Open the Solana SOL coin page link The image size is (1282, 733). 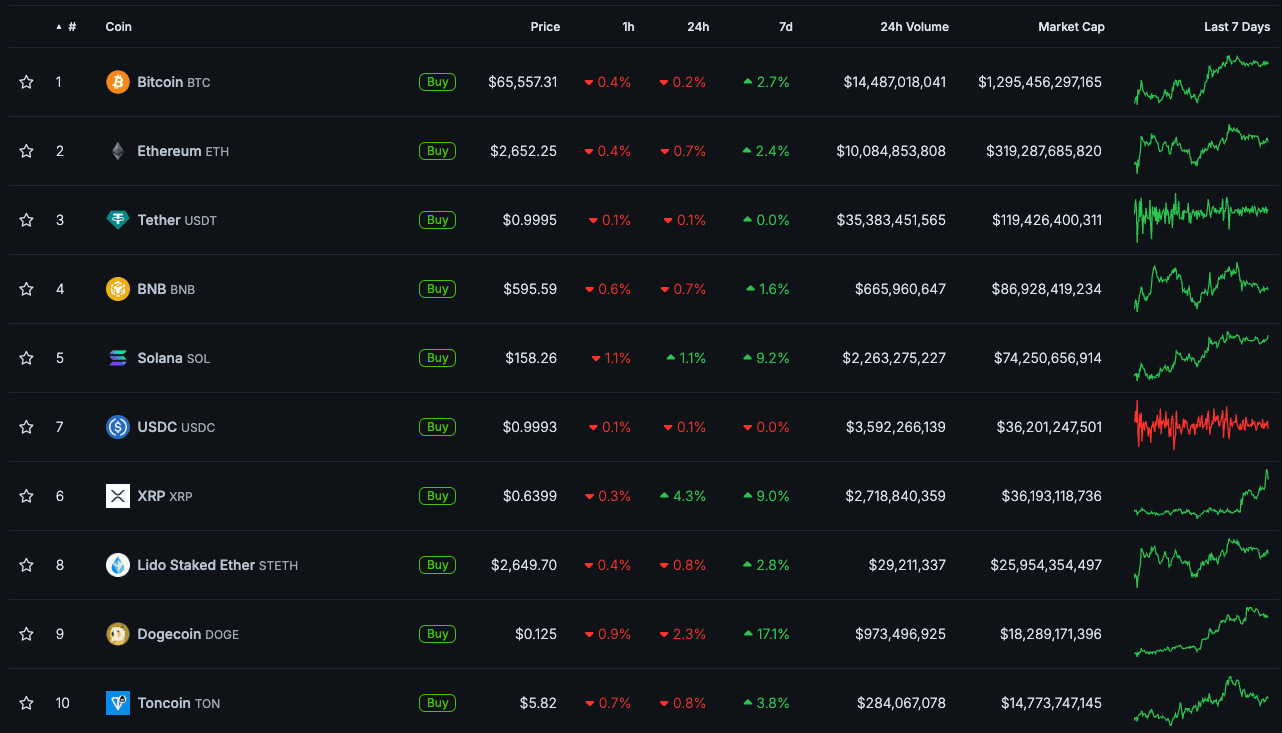click(174, 358)
